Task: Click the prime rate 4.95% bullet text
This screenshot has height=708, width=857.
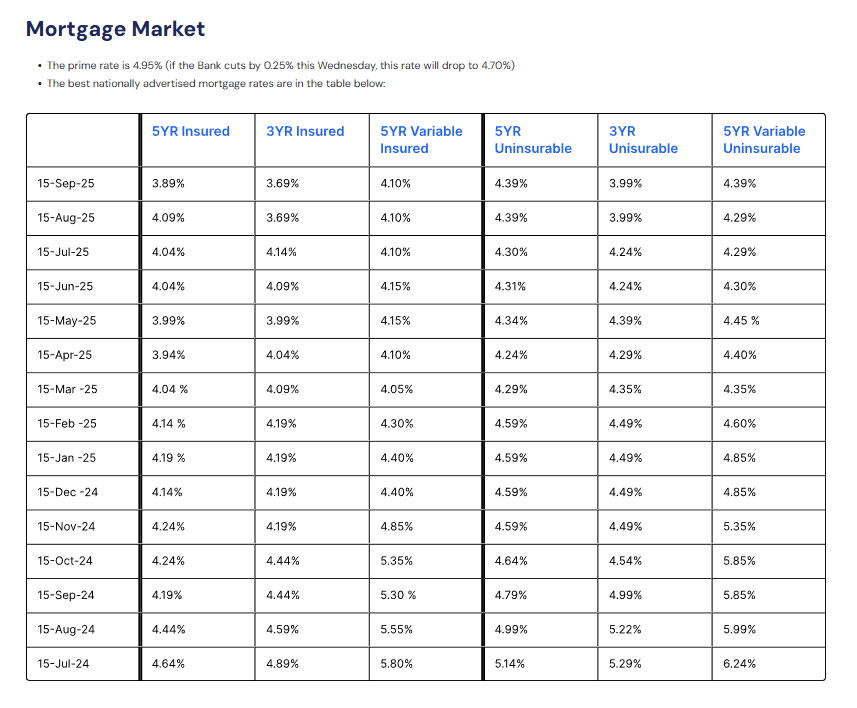Action: tap(280, 66)
